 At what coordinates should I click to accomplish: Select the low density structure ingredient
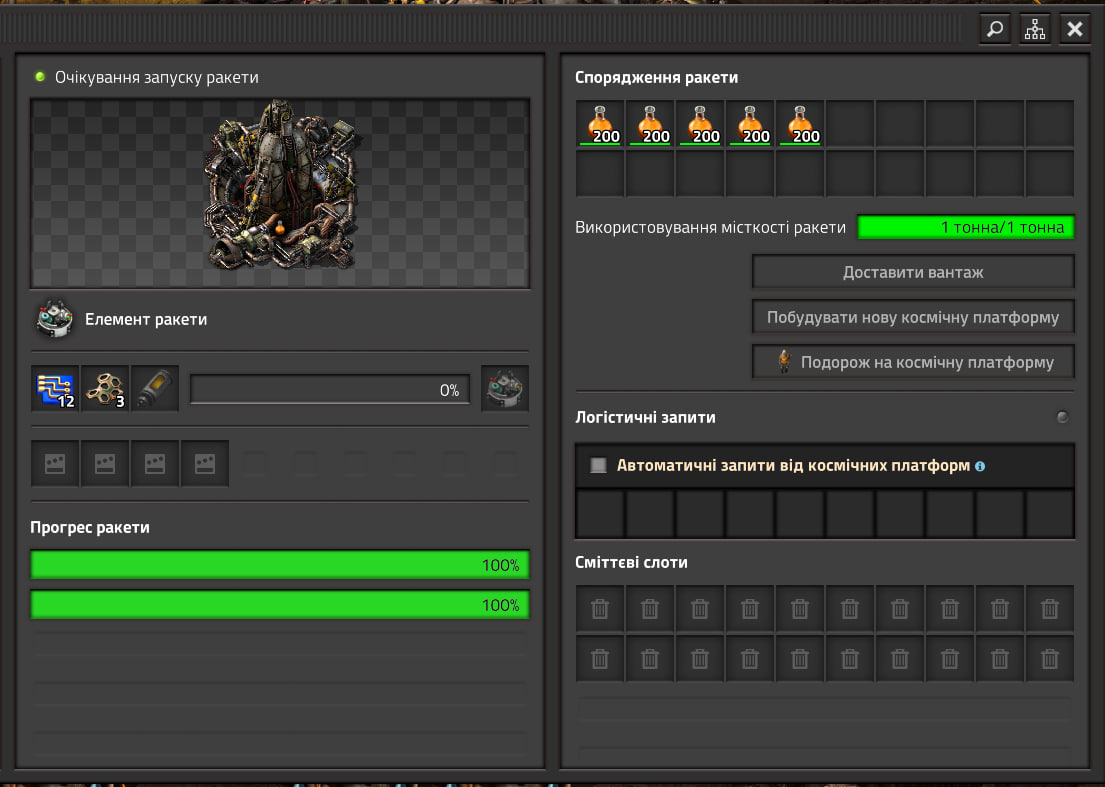[105, 389]
